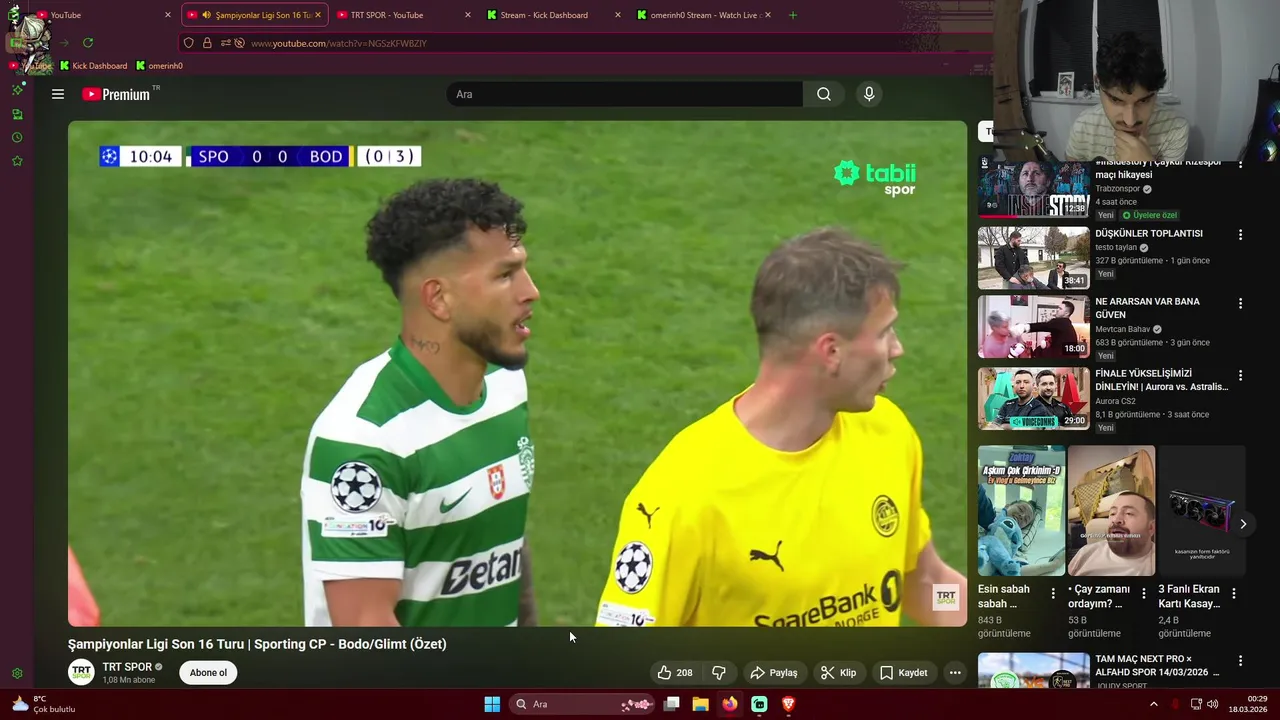Open the Kick app in the taskbar
Image resolution: width=1280 pixels, height=720 pixels.
(x=759, y=704)
